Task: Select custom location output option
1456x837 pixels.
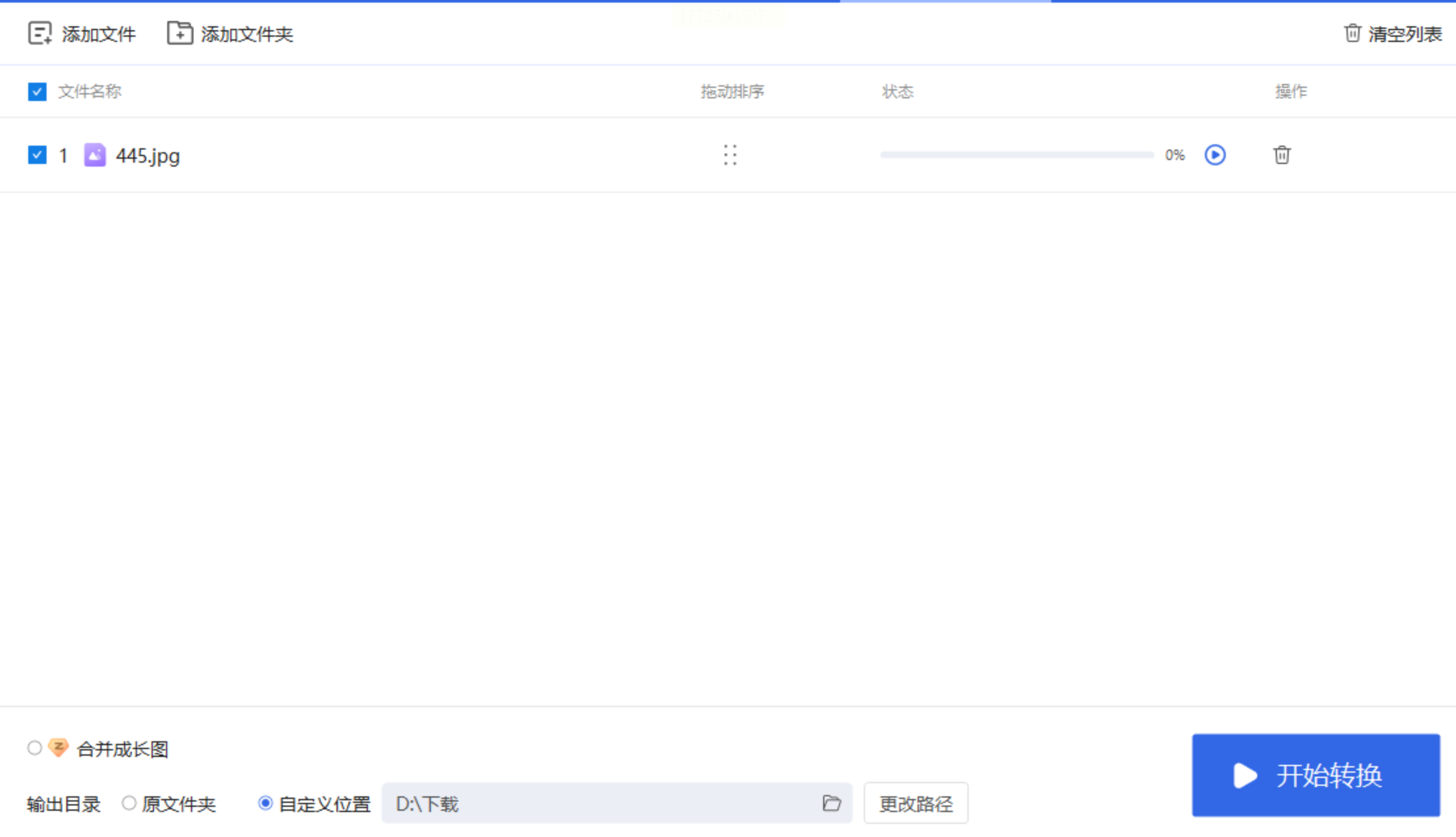Action: coord(265,803)
